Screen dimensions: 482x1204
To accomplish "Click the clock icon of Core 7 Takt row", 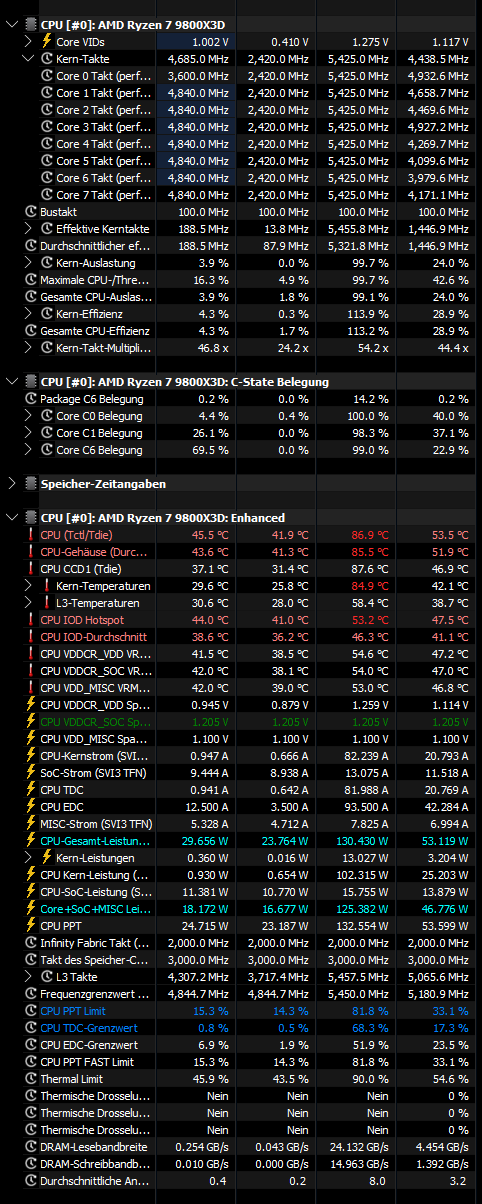I will (x=46, y=195).
